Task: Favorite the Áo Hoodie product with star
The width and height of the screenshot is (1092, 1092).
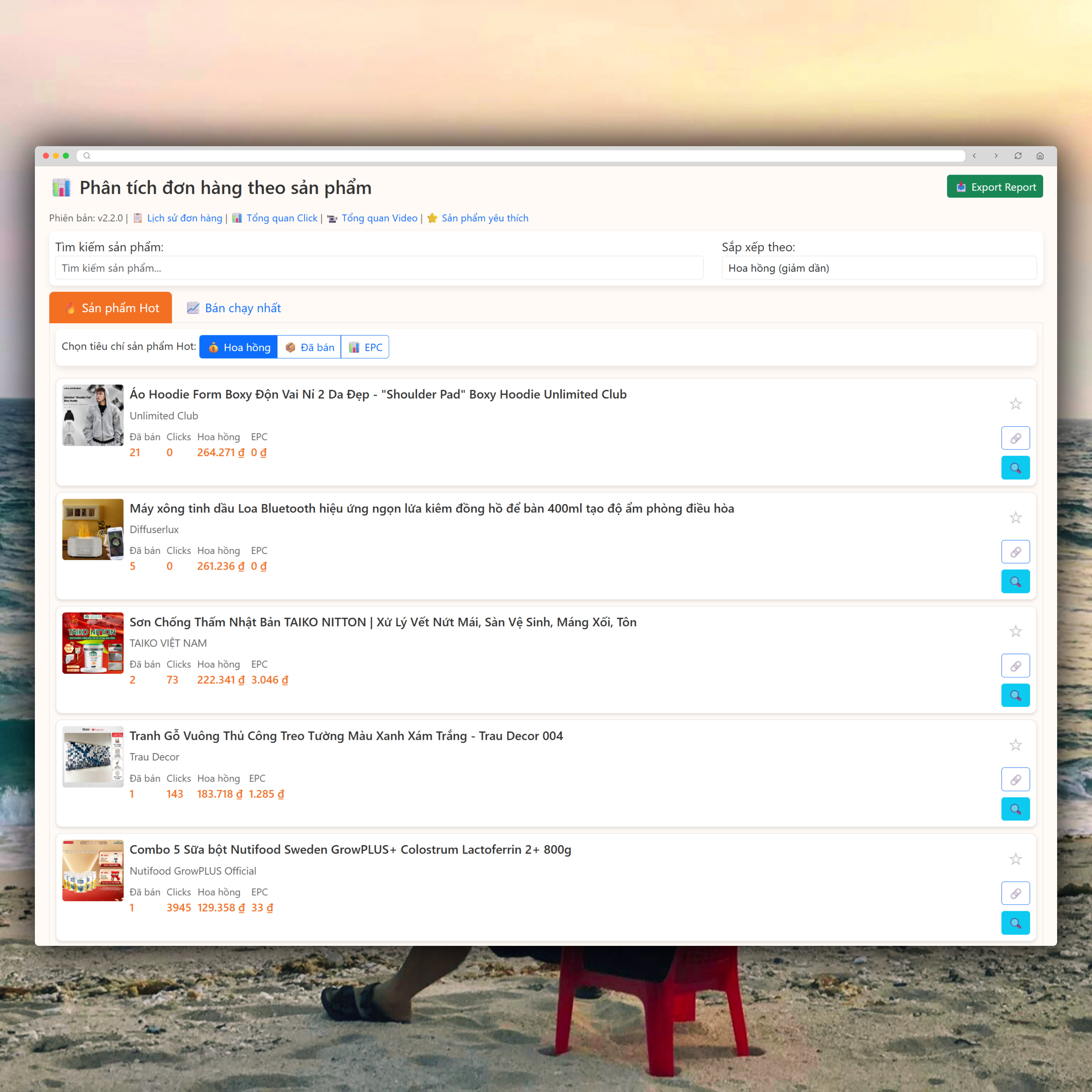Action: click(x=1015, y=404)
